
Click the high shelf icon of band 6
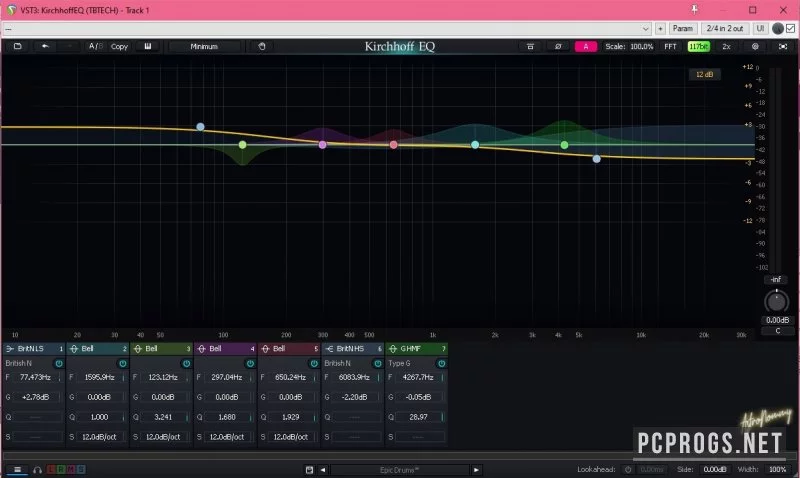tap(329, 349)
